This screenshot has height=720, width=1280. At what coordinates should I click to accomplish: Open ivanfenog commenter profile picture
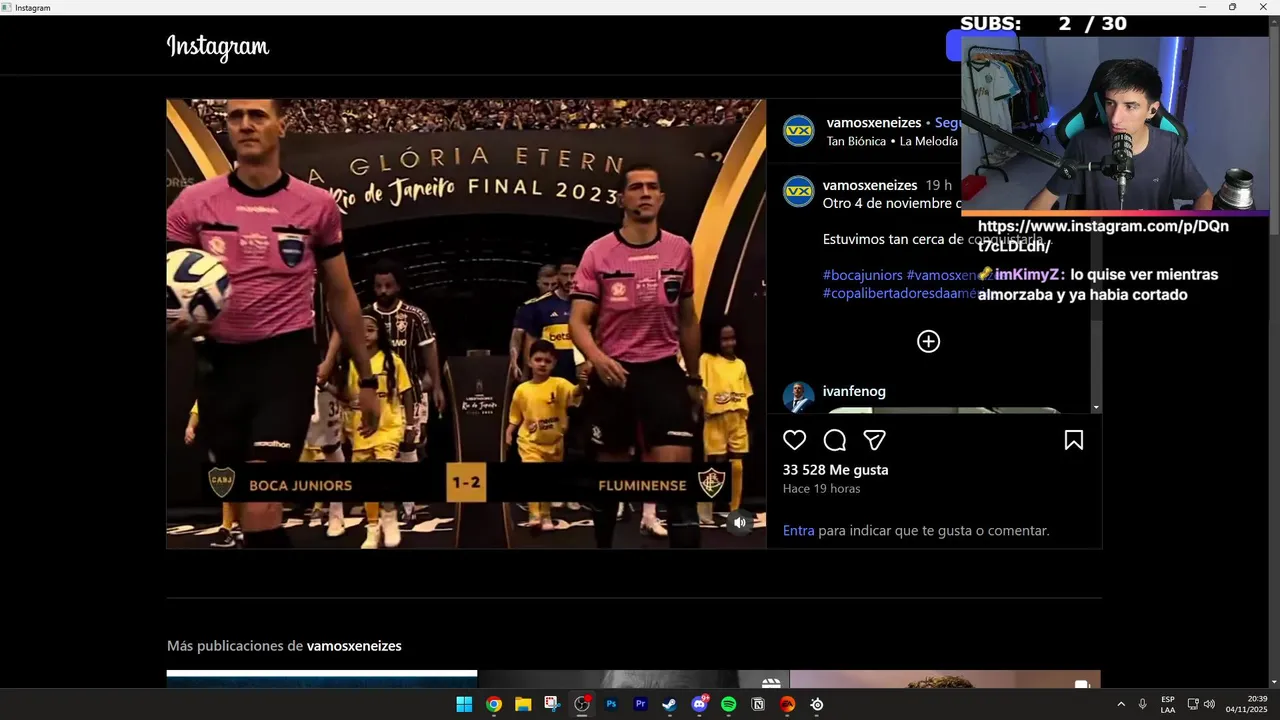pos(798,397)
